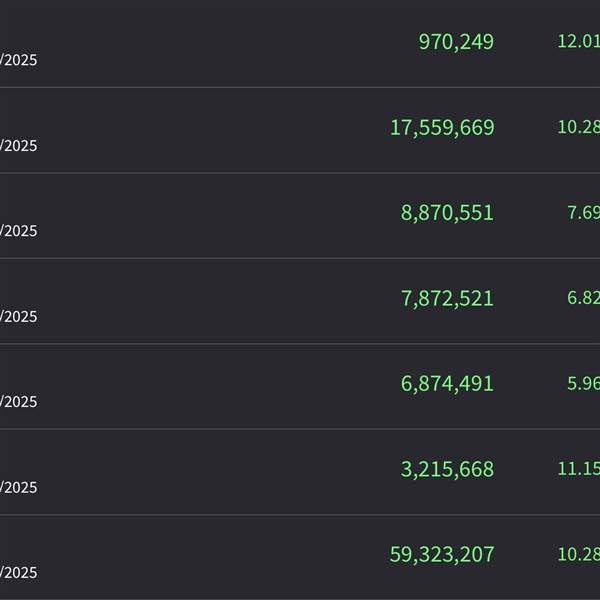Click the 17,559,669 amount

442,128
